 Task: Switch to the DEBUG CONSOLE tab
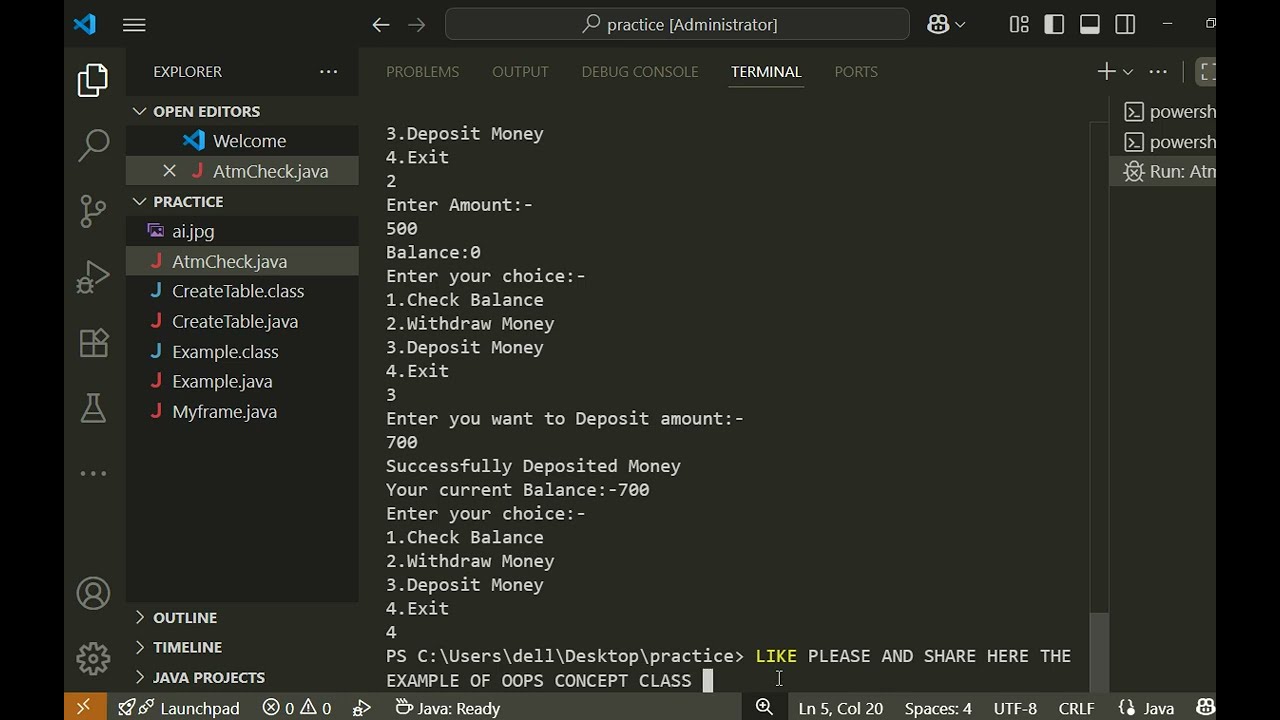click(x=640, y=72)
